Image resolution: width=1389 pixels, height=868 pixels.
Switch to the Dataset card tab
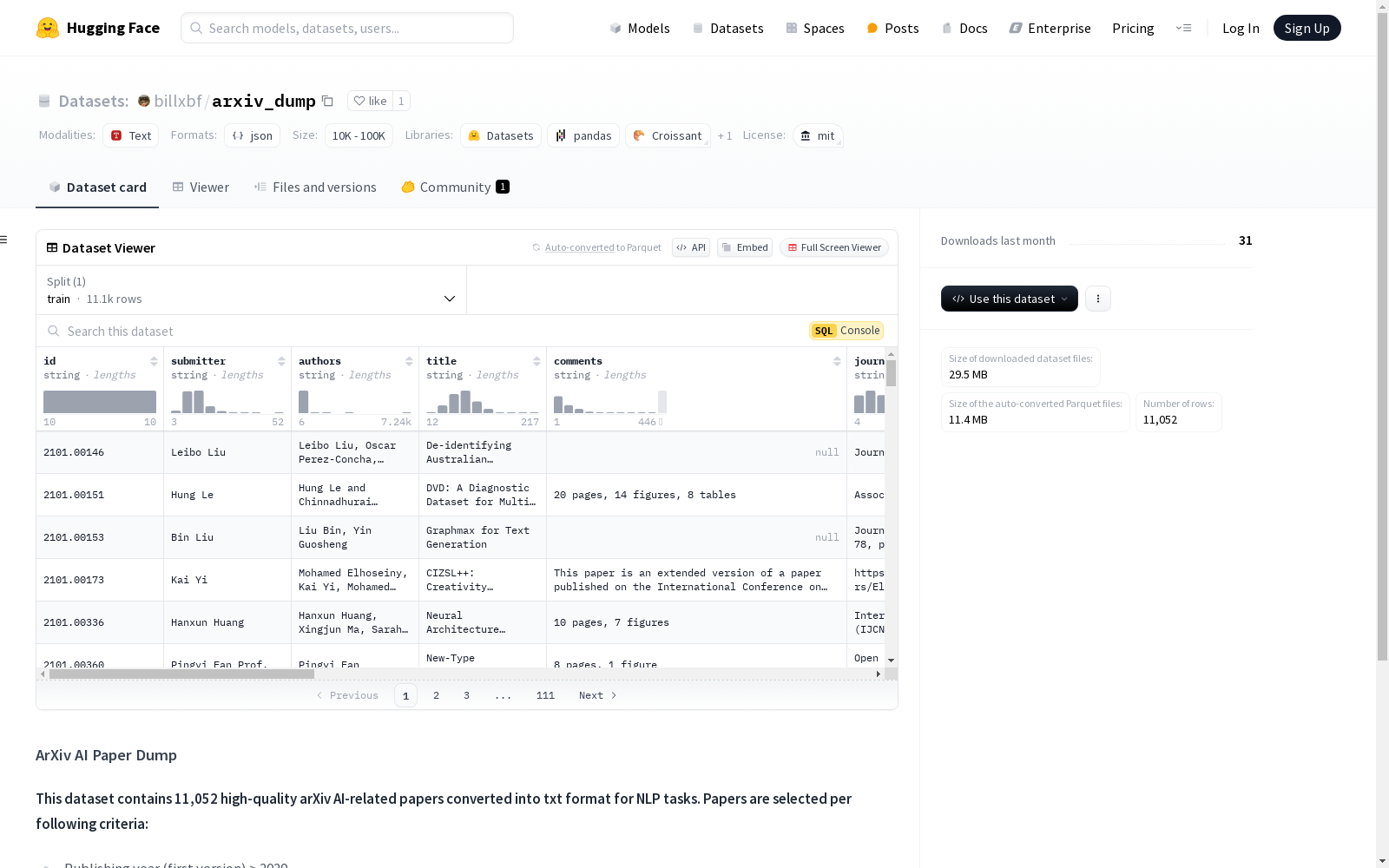click(x=97, y=187)
